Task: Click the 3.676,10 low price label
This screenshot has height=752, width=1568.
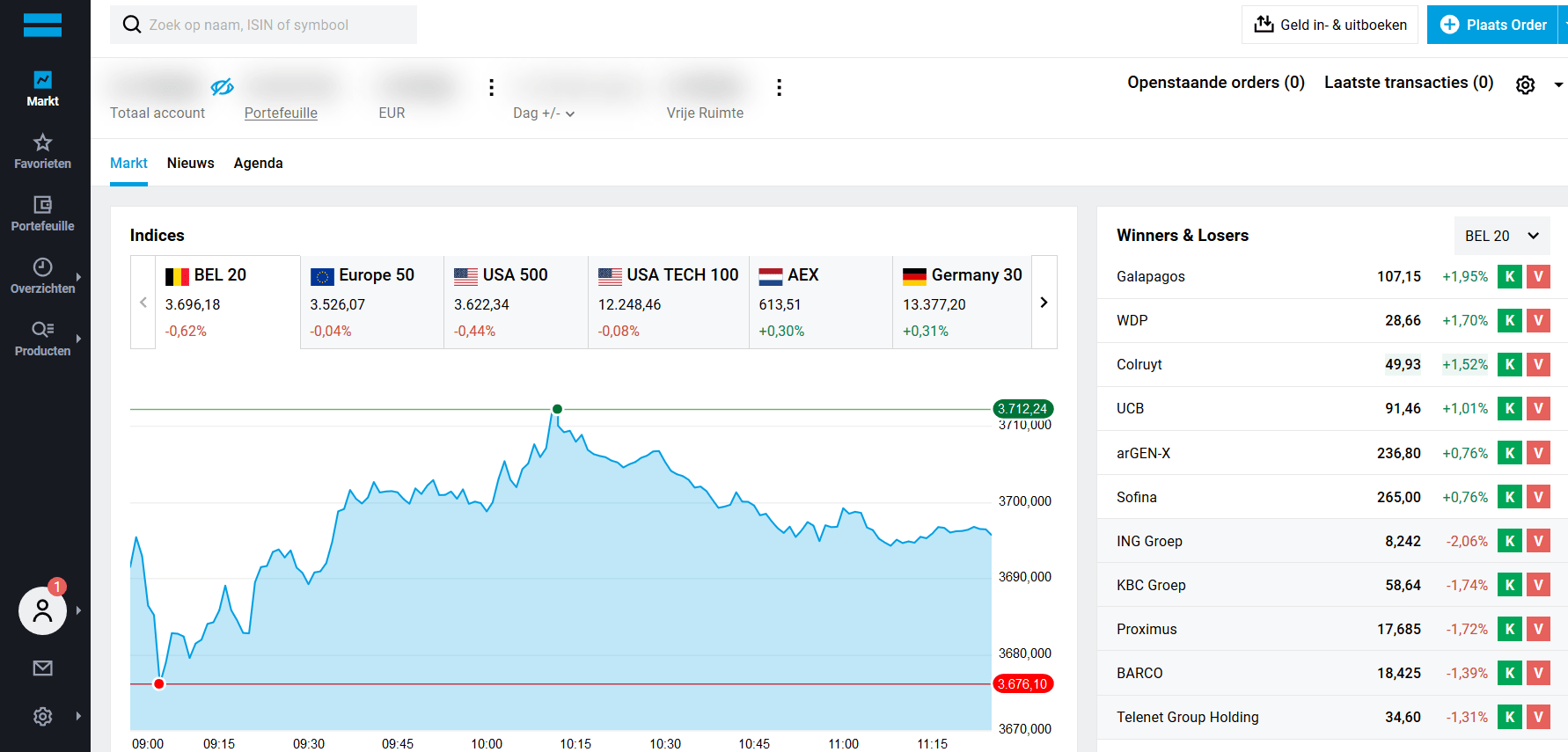Action: point(1022,683)
